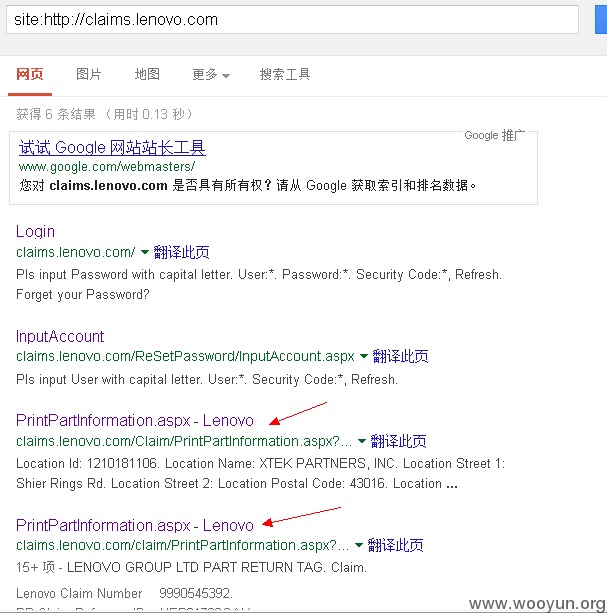This screenshot has height=613, width=607.
Task: Open the InputAccount search result
Action: point(60,337)
